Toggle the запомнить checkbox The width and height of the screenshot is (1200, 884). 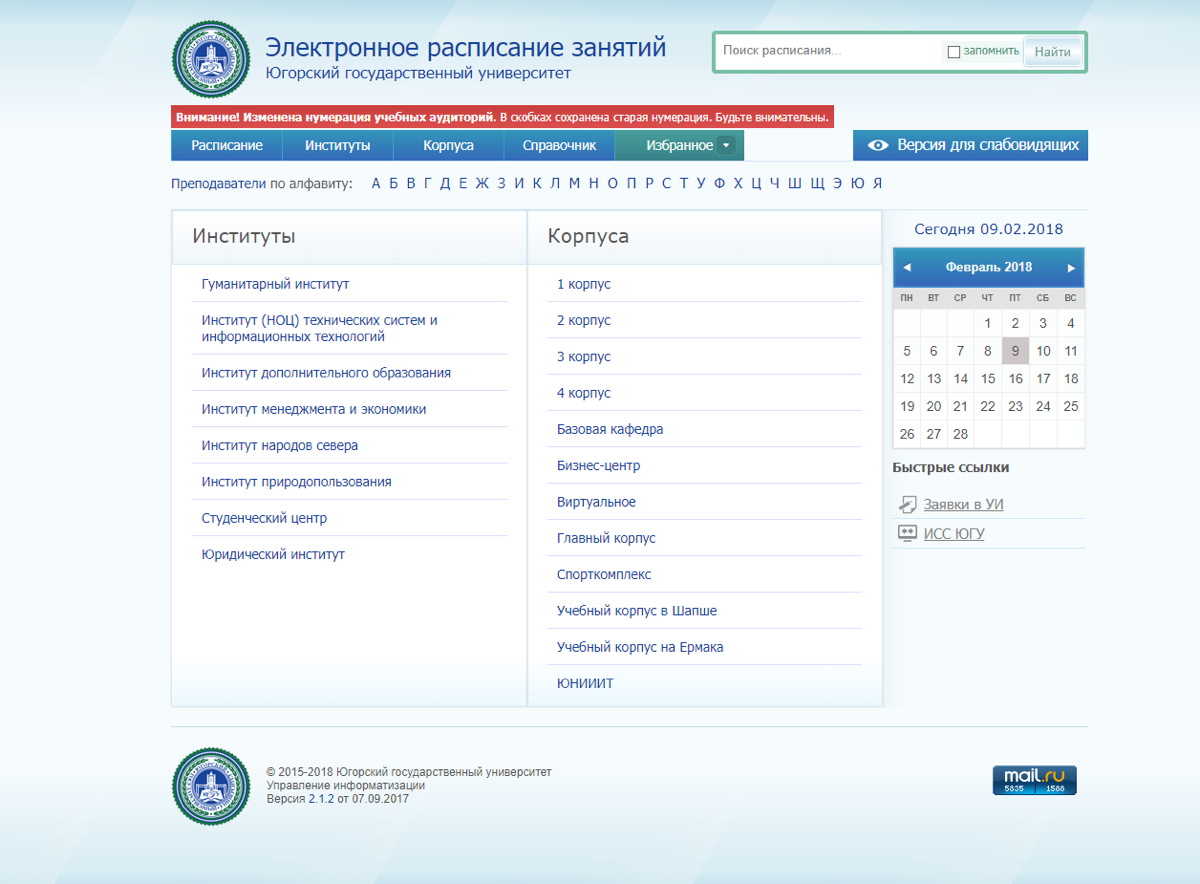coord(953,52)
